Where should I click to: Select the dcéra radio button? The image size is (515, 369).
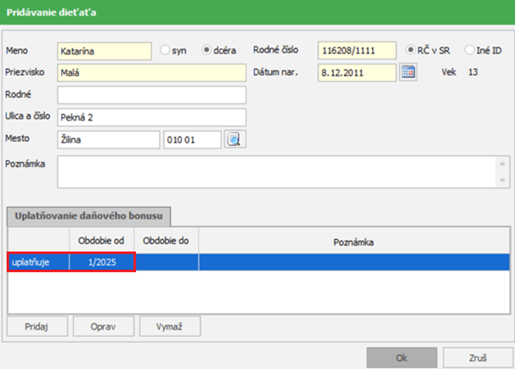click(x=207, y=50)
